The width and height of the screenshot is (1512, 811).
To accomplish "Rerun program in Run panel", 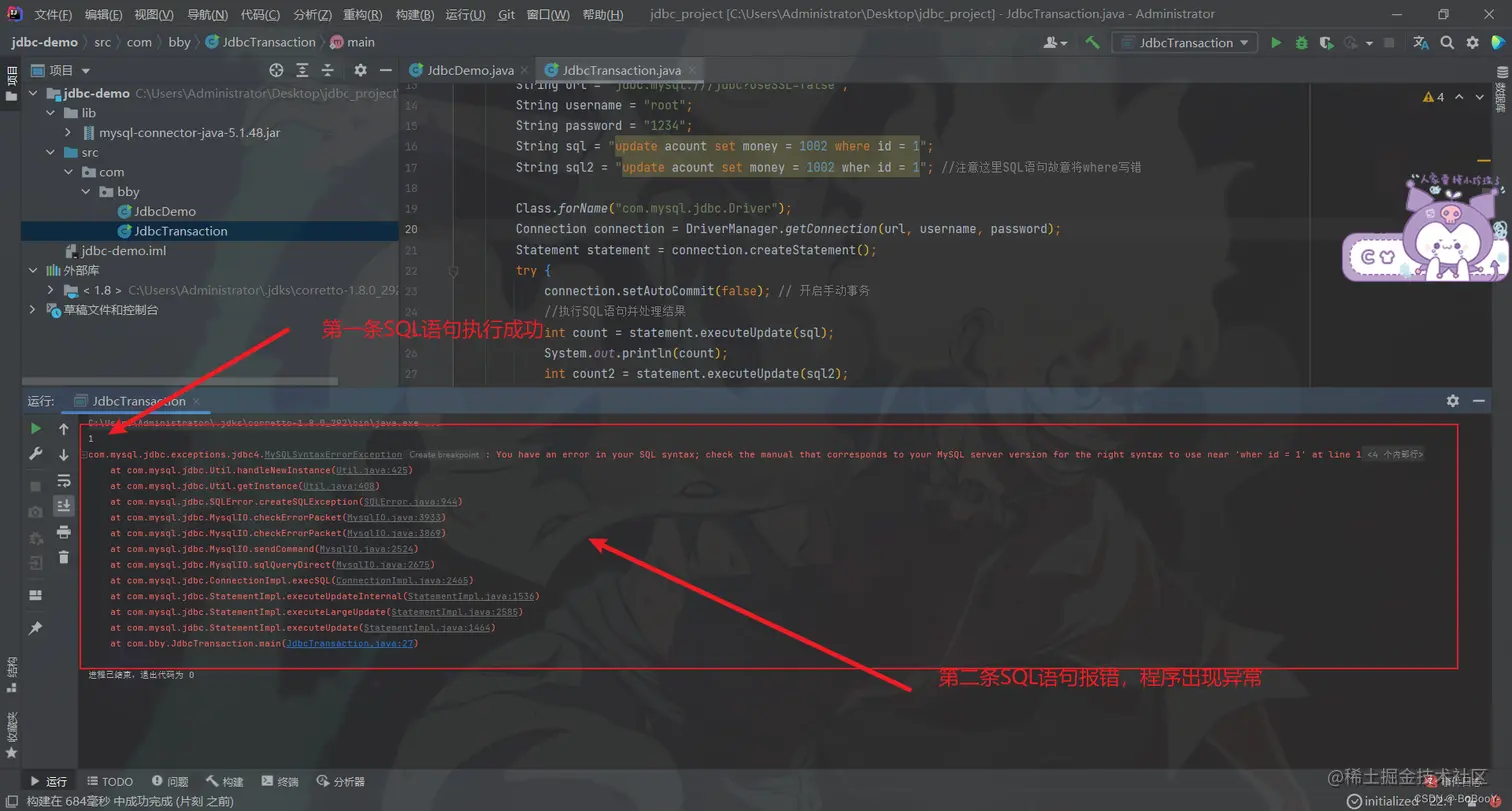I will coord(36,428).
